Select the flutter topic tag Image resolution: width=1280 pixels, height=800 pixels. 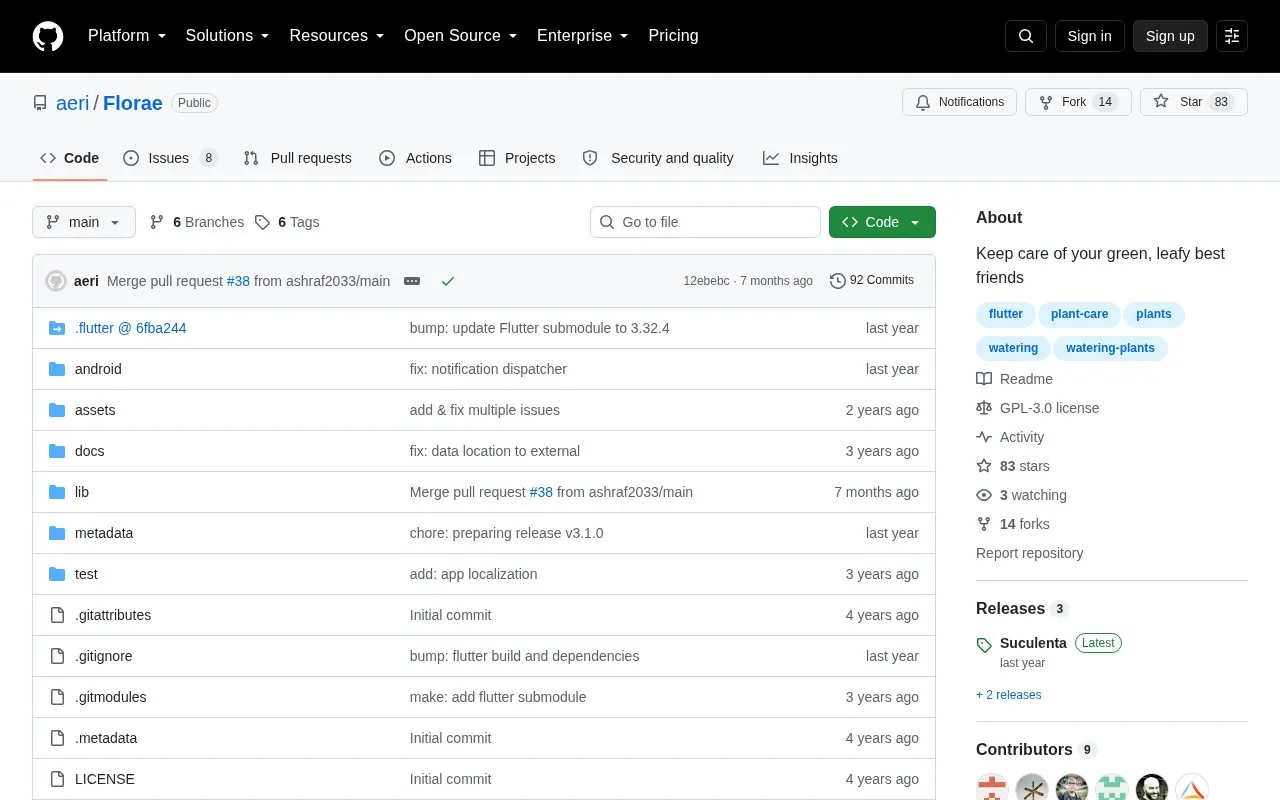1005,314
